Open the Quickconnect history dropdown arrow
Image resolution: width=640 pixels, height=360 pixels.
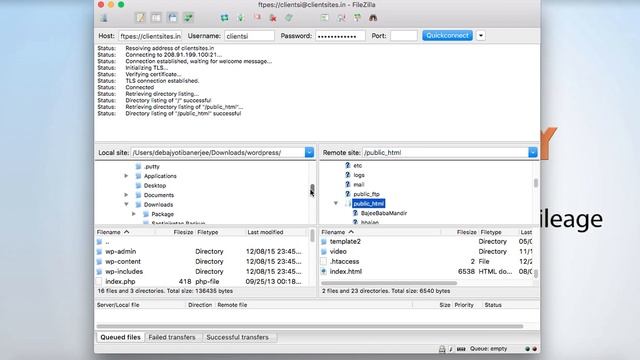pyautogui.click(x=481, y=36)
